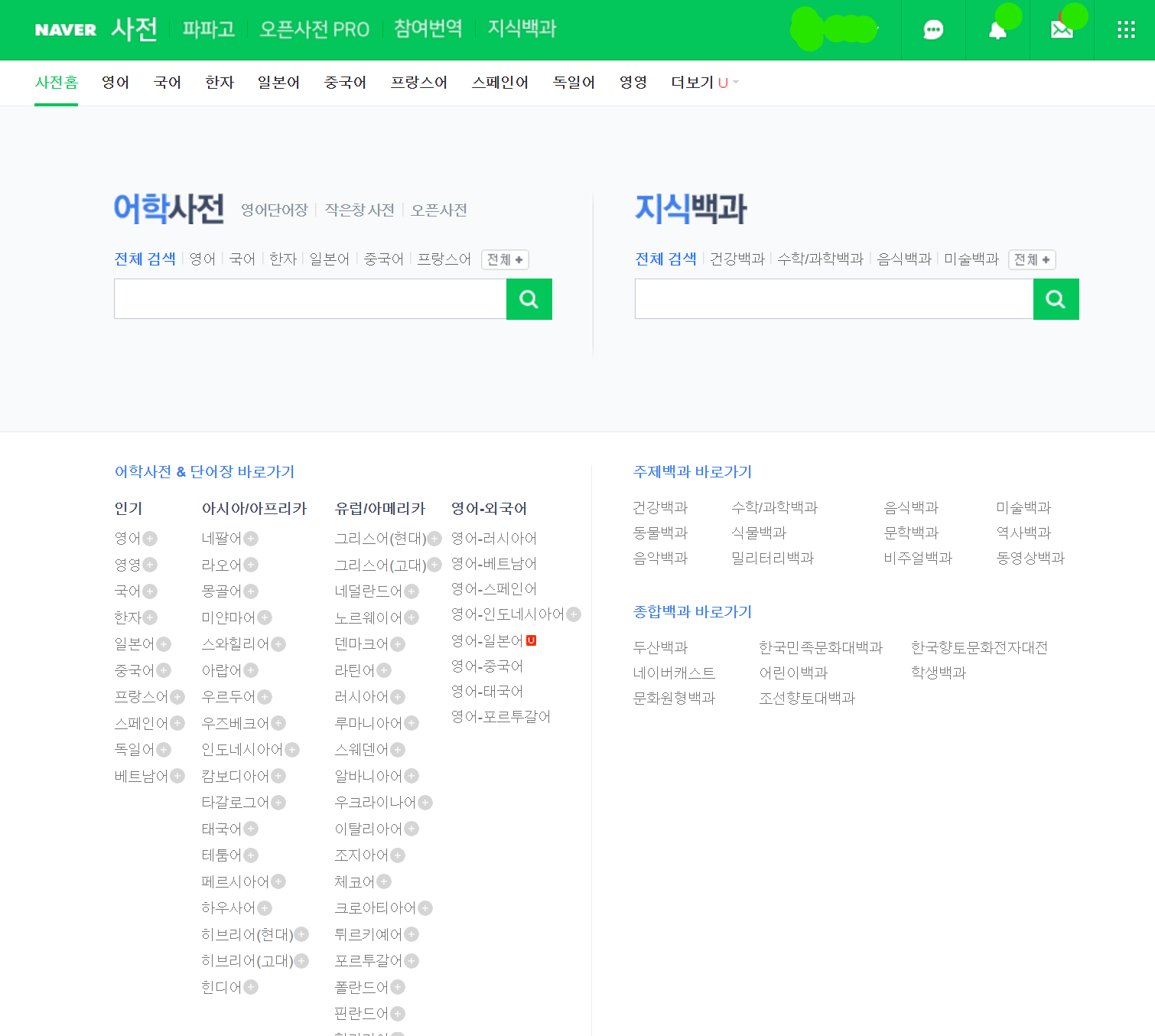Select 건강백과 filter above the encyclopedia search

coord(737,259)
